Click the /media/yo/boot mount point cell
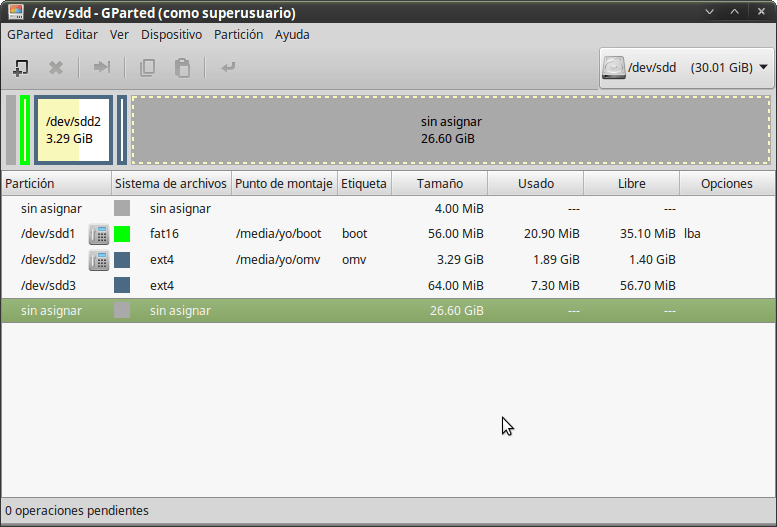Viewport: 777px width, 527px height. pyautogui.click(x=278, y=234)
